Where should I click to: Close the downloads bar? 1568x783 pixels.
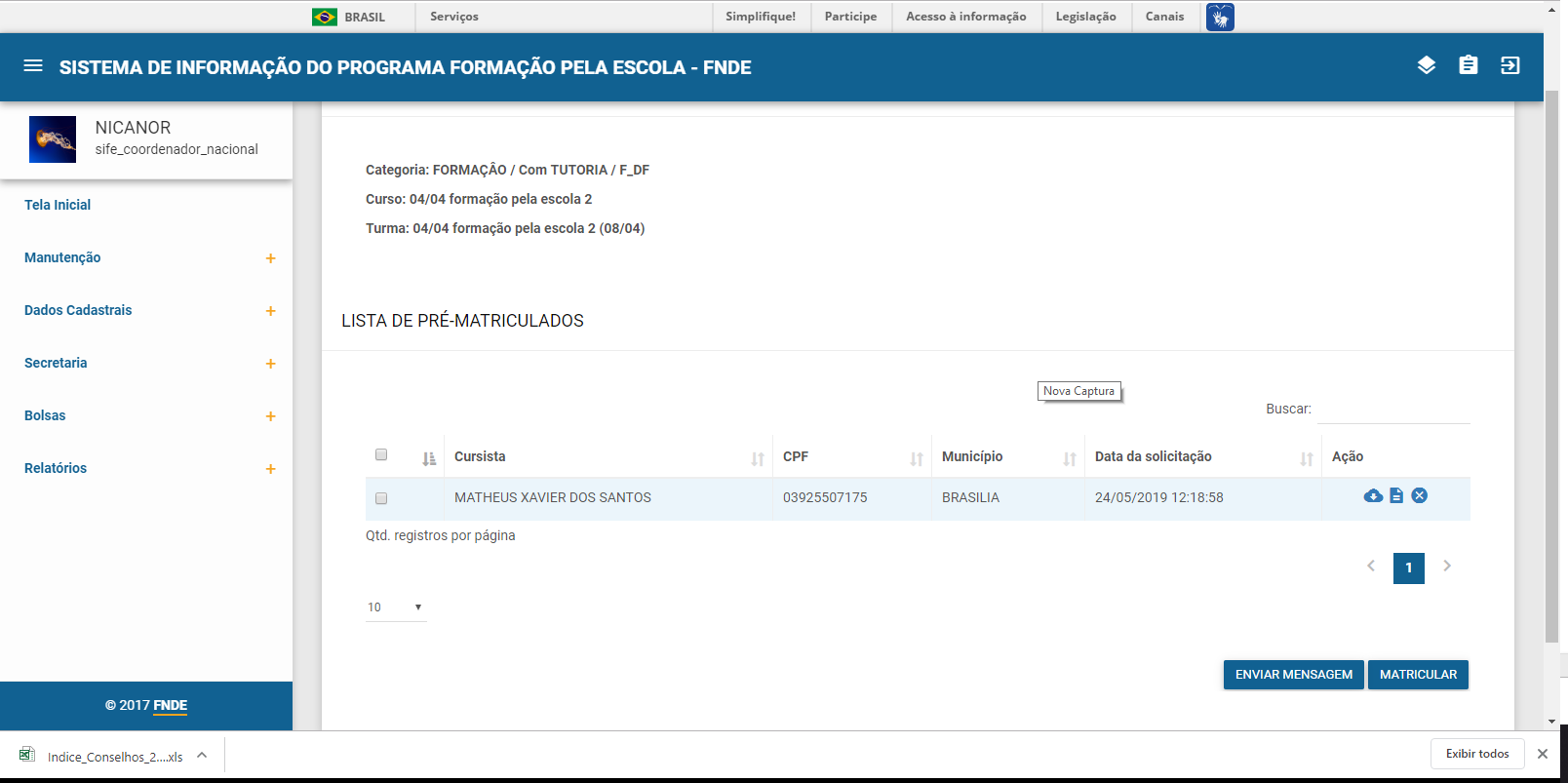click(x=1543, y=754)
